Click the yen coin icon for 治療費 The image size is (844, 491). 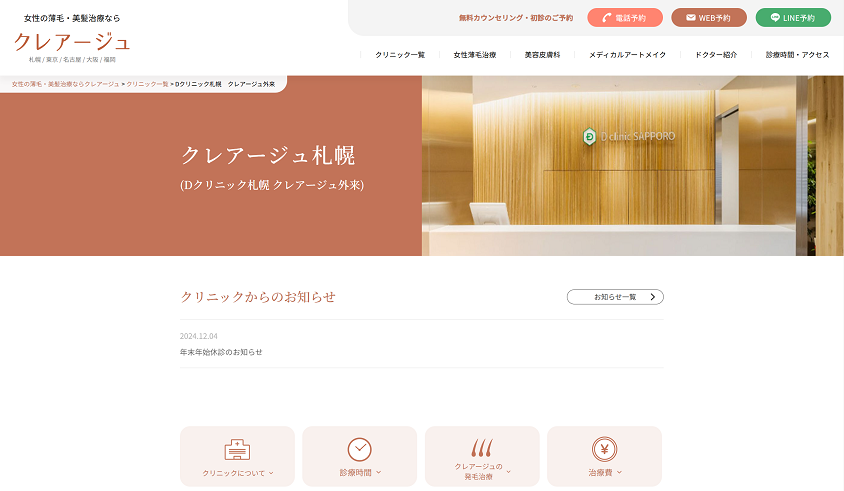click(x=604, y=449)
